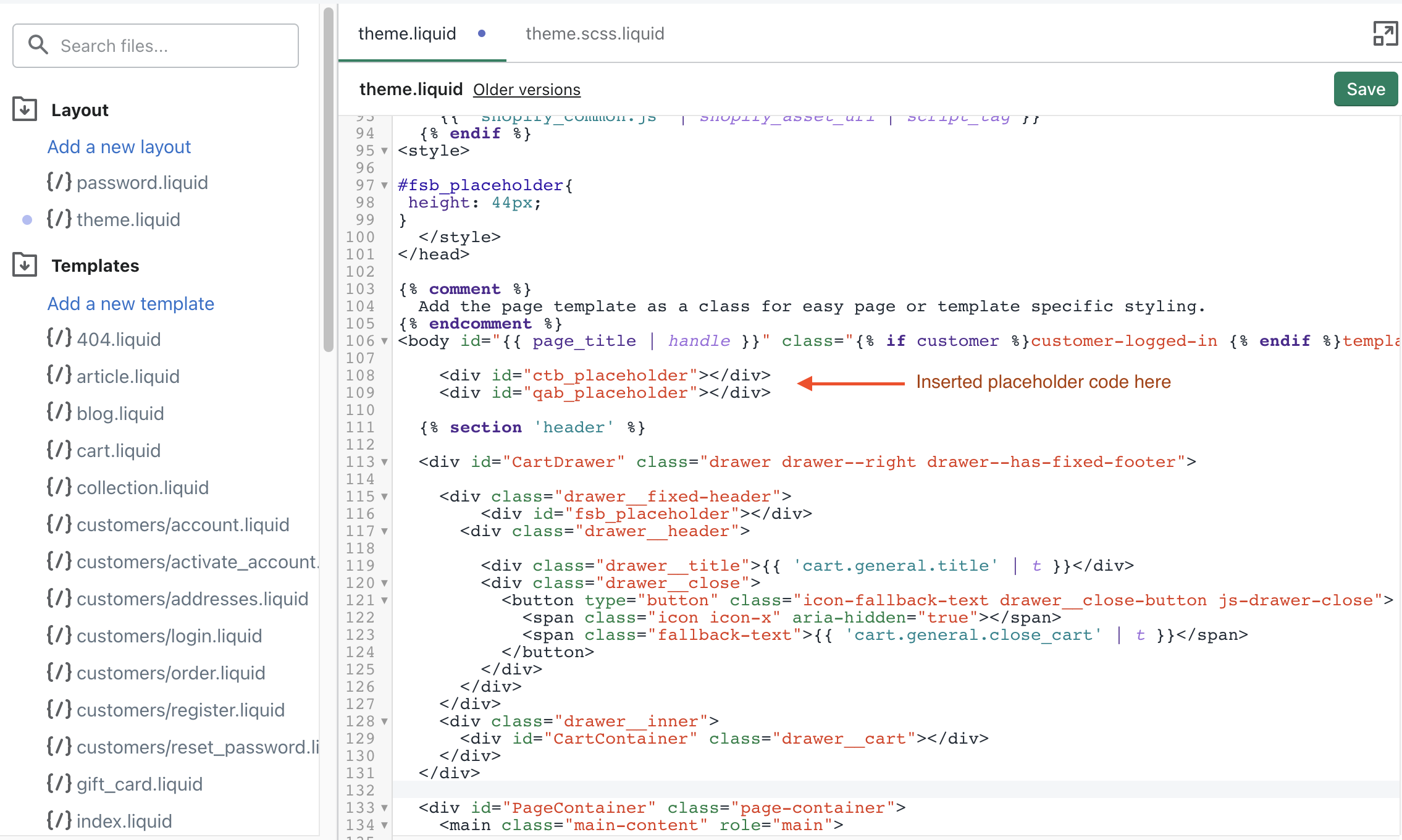The image size is (1402, 840).
Task: Fold the CartDrawer div at line 113
Action: pyautogui.click(x=385, y=462)
